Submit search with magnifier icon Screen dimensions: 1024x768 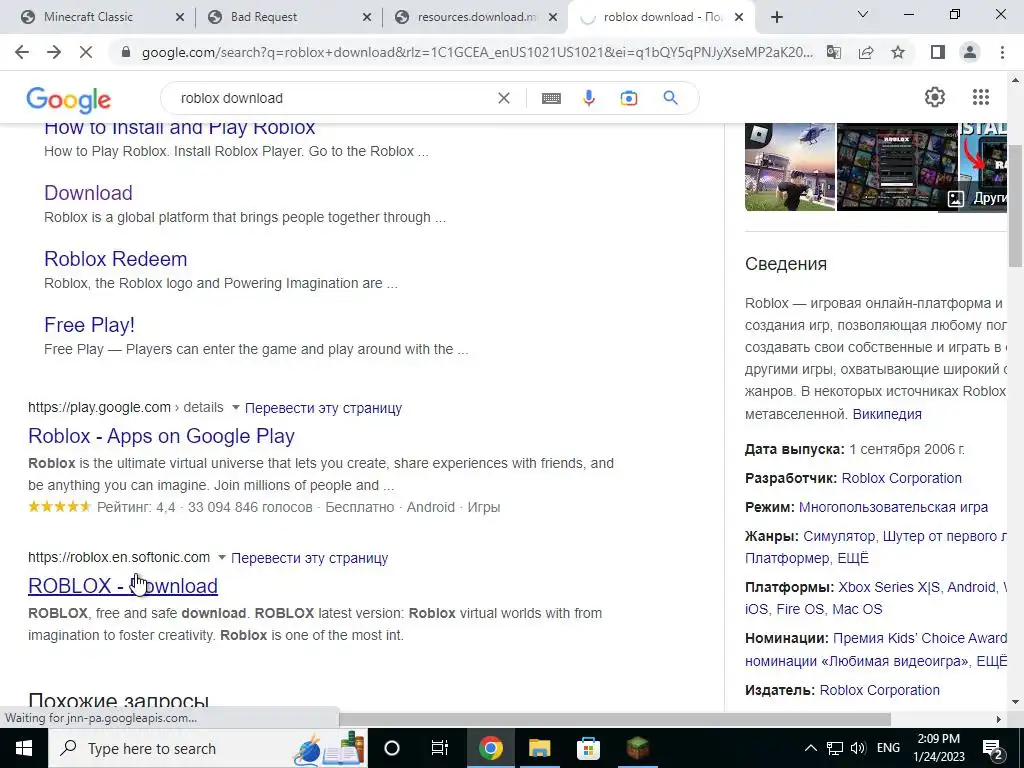670,99
